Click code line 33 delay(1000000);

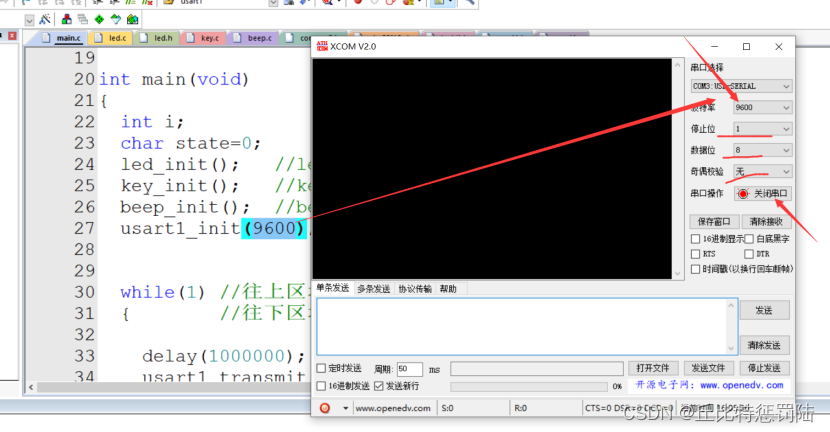click(223, 356)
